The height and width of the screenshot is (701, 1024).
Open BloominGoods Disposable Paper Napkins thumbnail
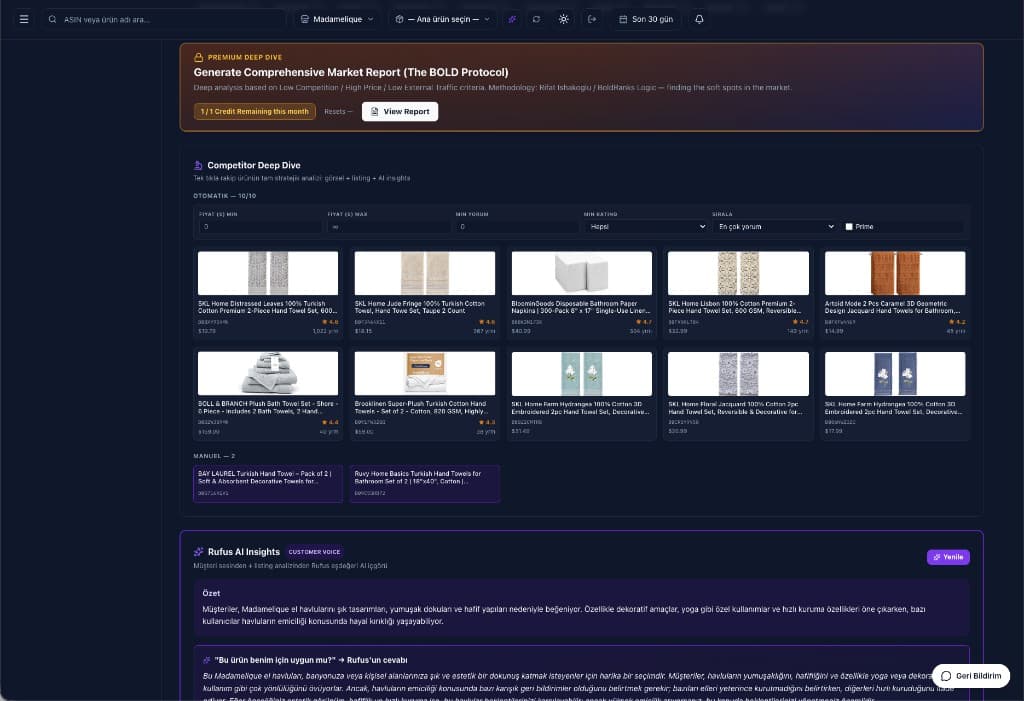(581, 273)
